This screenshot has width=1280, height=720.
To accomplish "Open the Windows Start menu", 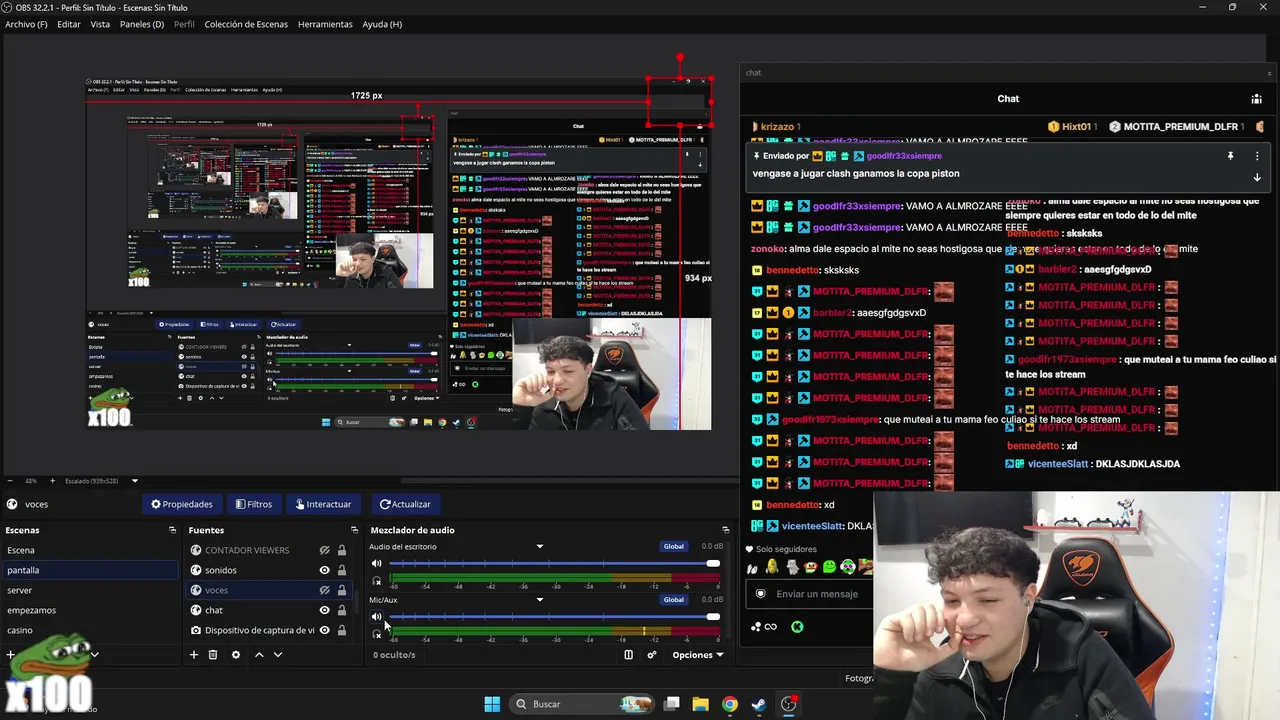I will [x=492, y=704].
